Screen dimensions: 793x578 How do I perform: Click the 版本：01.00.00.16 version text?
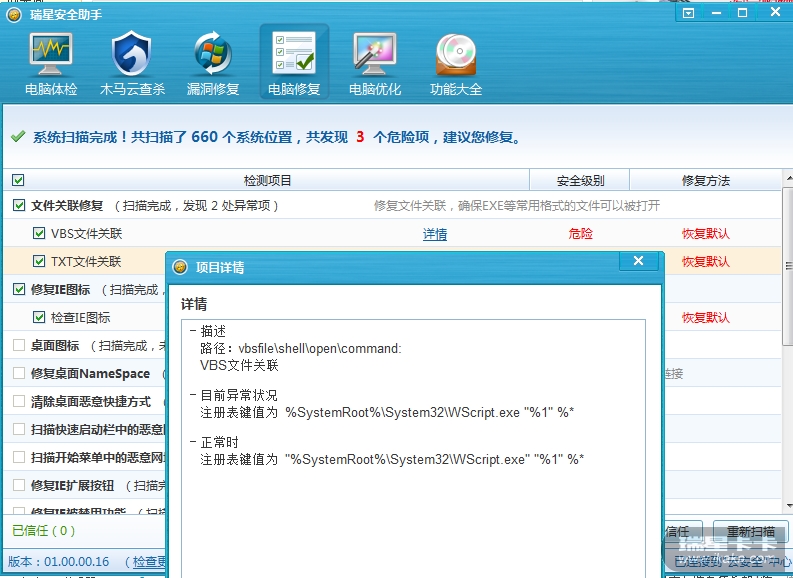pos(58,561)
